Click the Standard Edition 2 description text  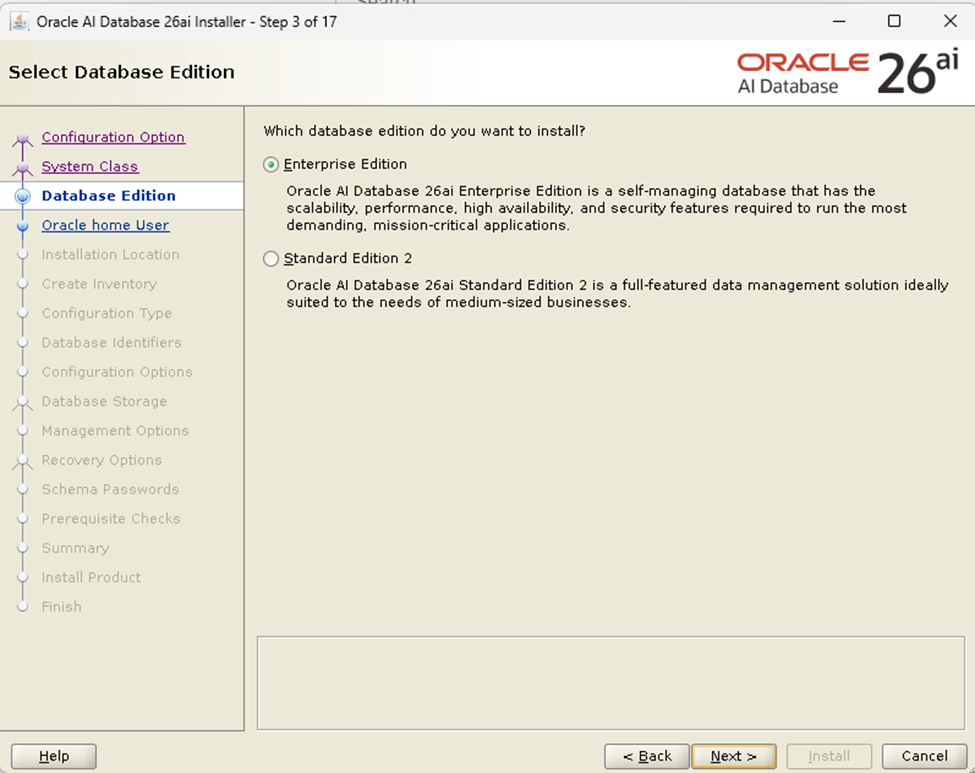(617, 294)
